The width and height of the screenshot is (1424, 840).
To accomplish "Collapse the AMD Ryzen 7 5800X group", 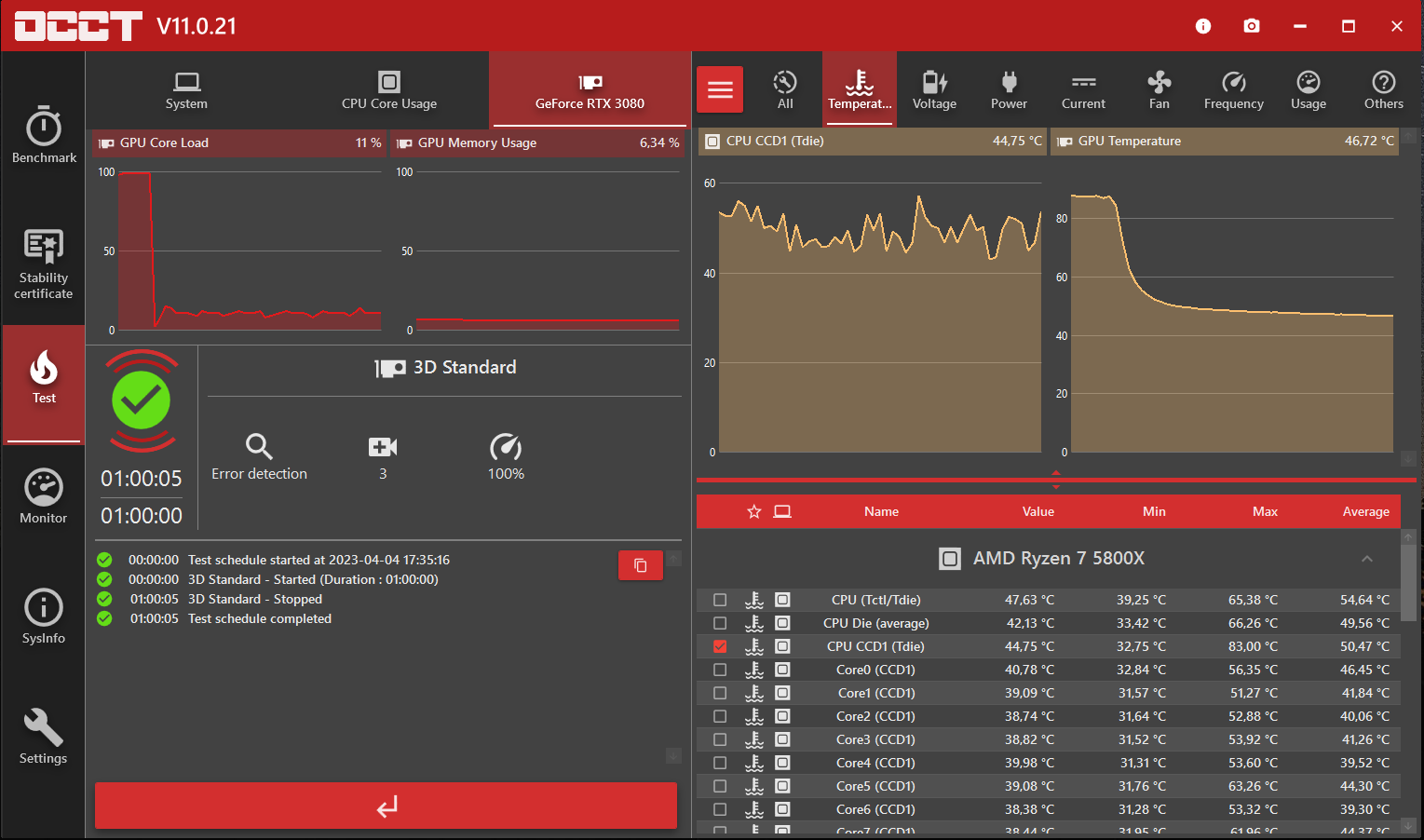I will tap(1367, 559).
